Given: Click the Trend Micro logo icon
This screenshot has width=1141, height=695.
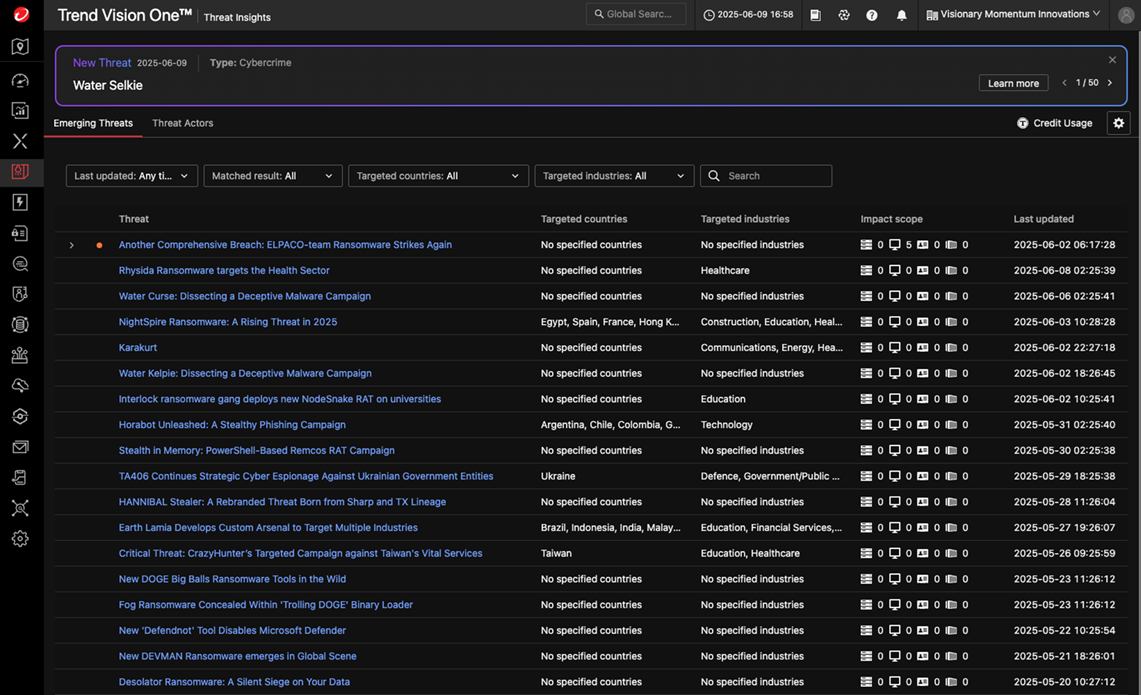Looking at the screenshot, I should click(20, 15).
